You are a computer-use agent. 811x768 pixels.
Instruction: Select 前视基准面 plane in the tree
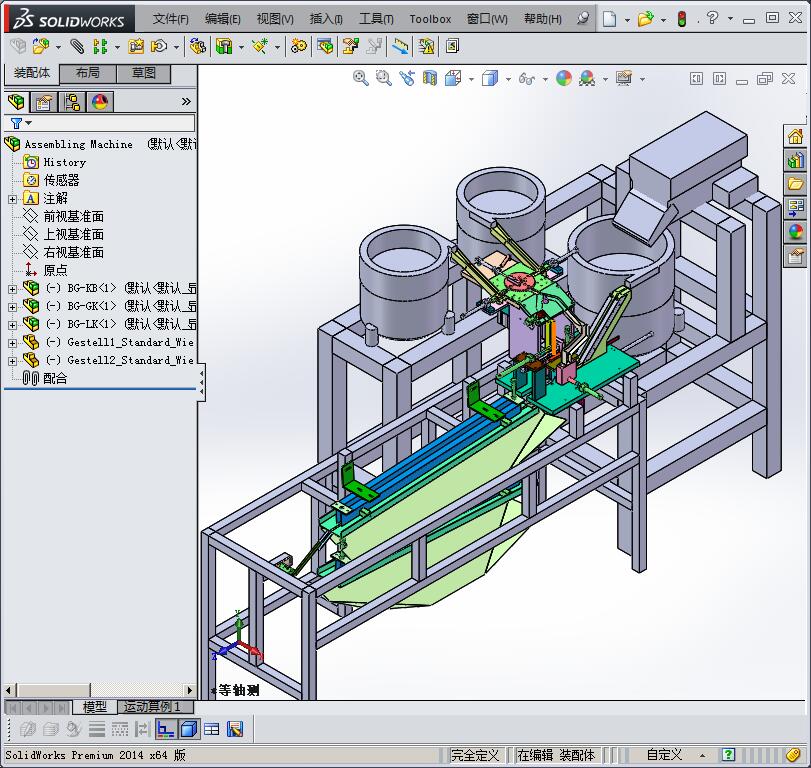click(x=73, y=216)
